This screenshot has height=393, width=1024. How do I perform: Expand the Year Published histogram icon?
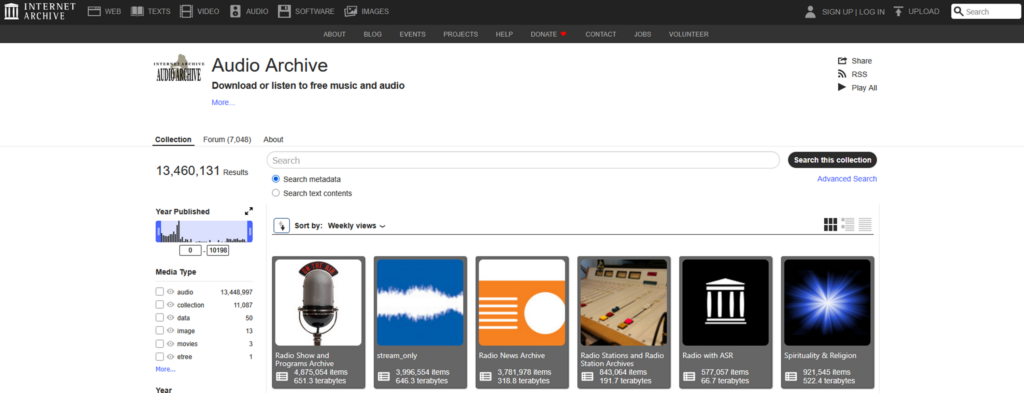click(249, 212)
